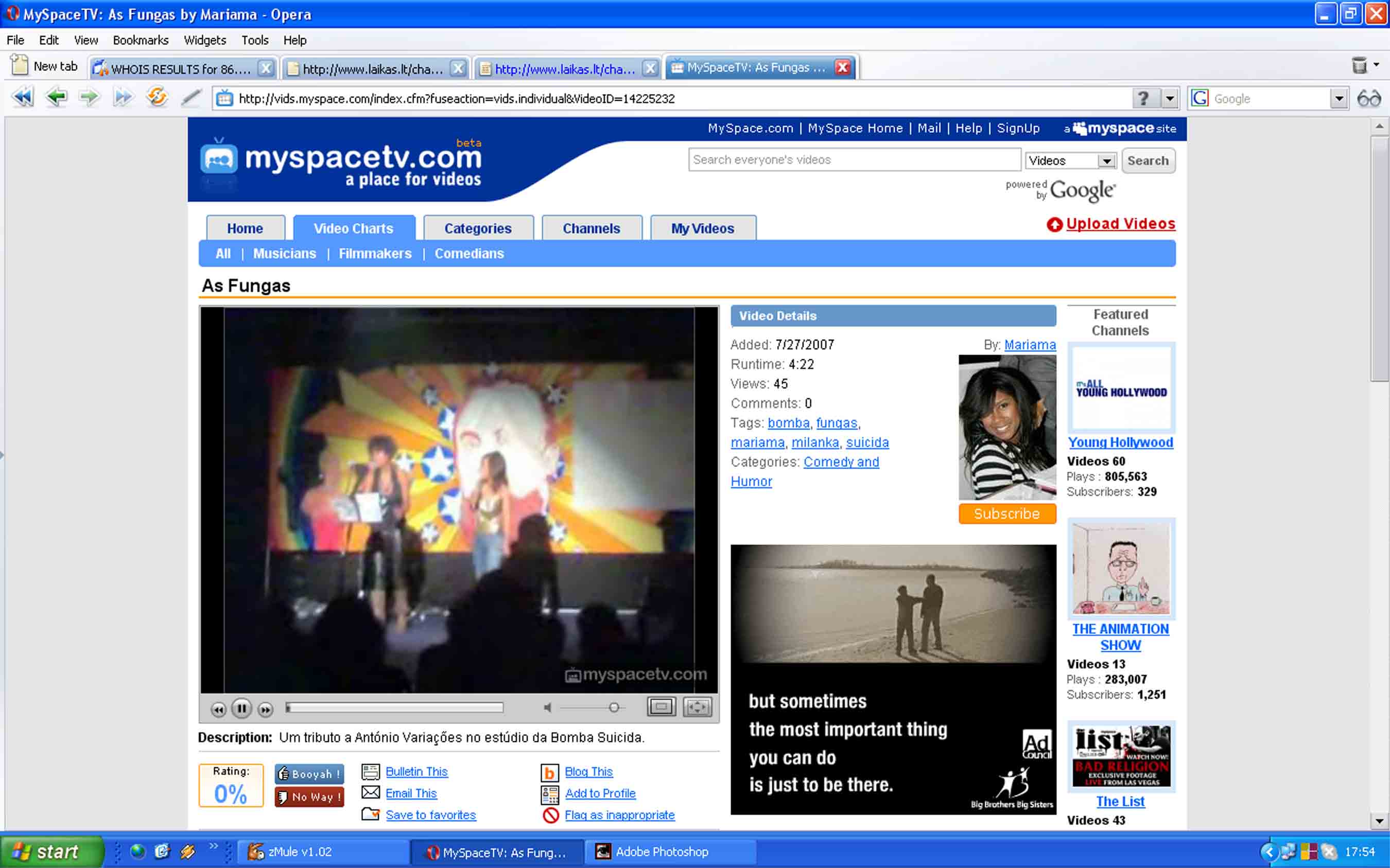Click the Search everyone's videos field

coord(854,160)
